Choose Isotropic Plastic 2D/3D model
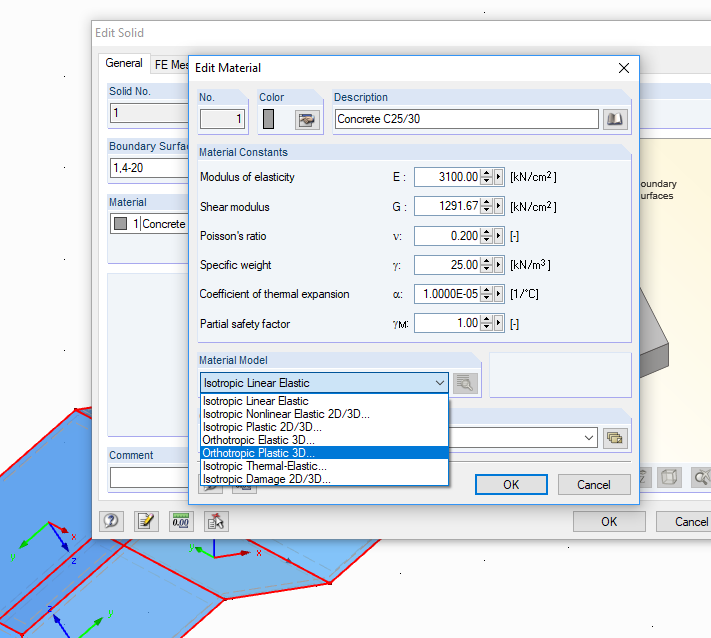711x638 pixels. click(x=324, y=427)
